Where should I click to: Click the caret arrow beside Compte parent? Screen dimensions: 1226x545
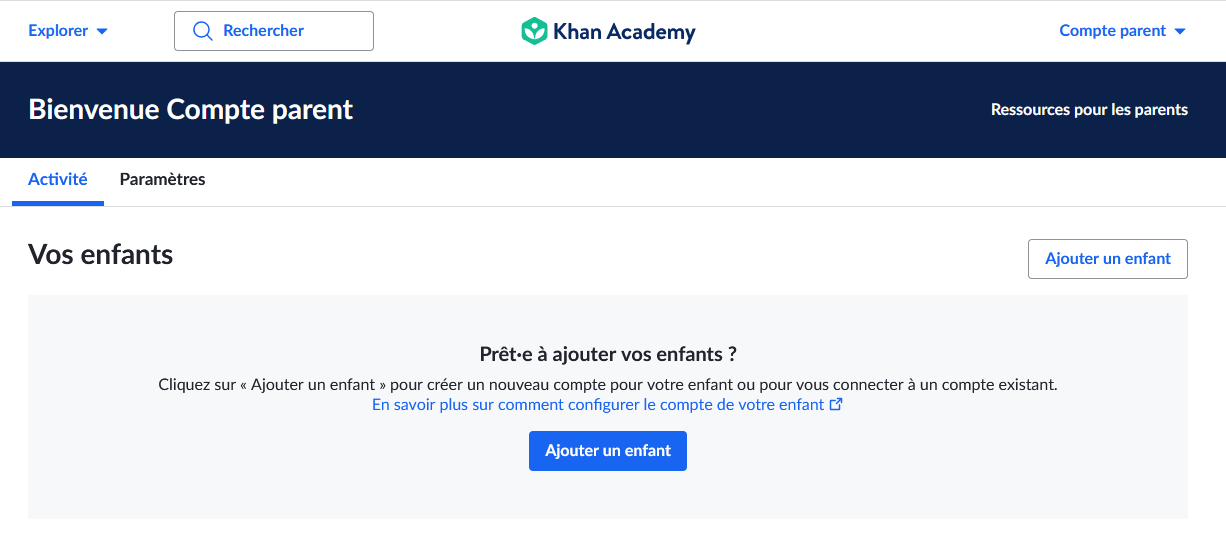[x=1180, y=31]
